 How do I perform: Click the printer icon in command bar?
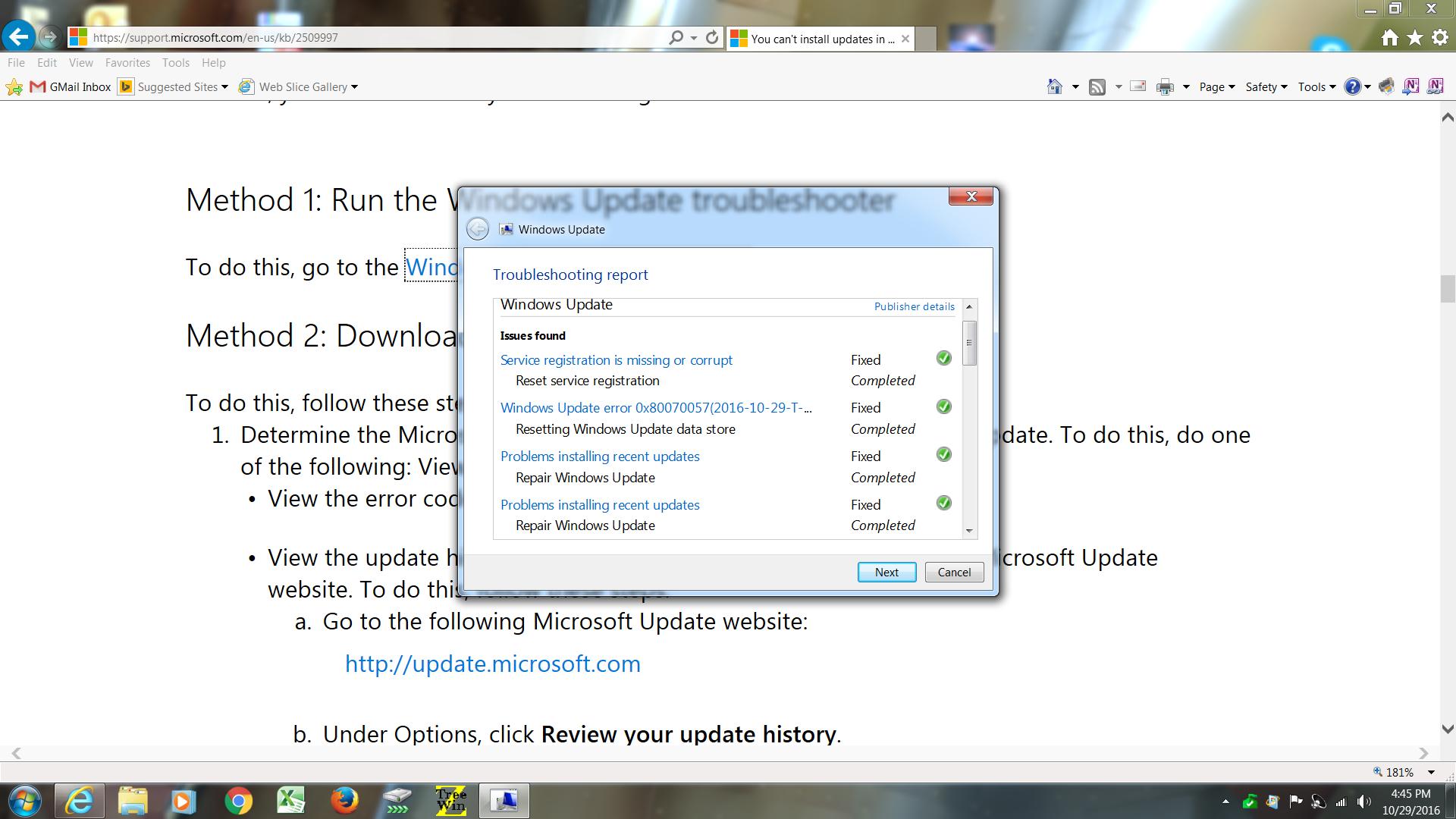1165,86
